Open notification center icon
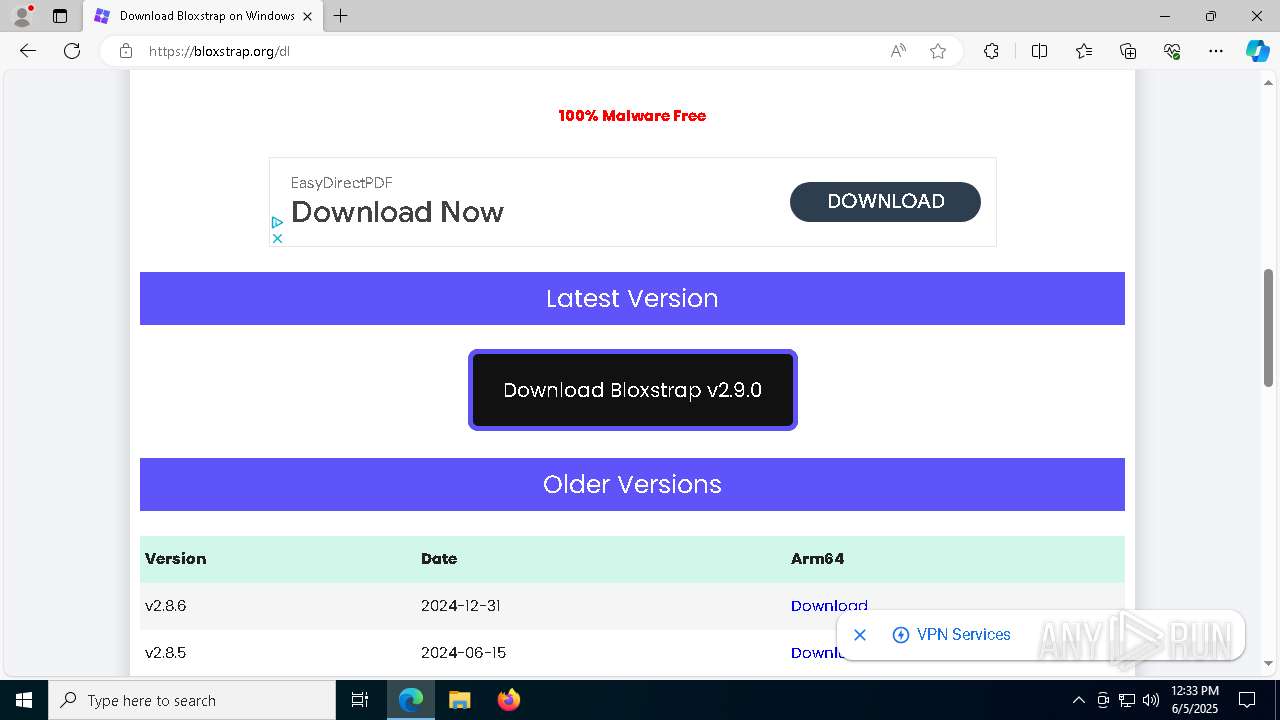 tap(1247, 700)
